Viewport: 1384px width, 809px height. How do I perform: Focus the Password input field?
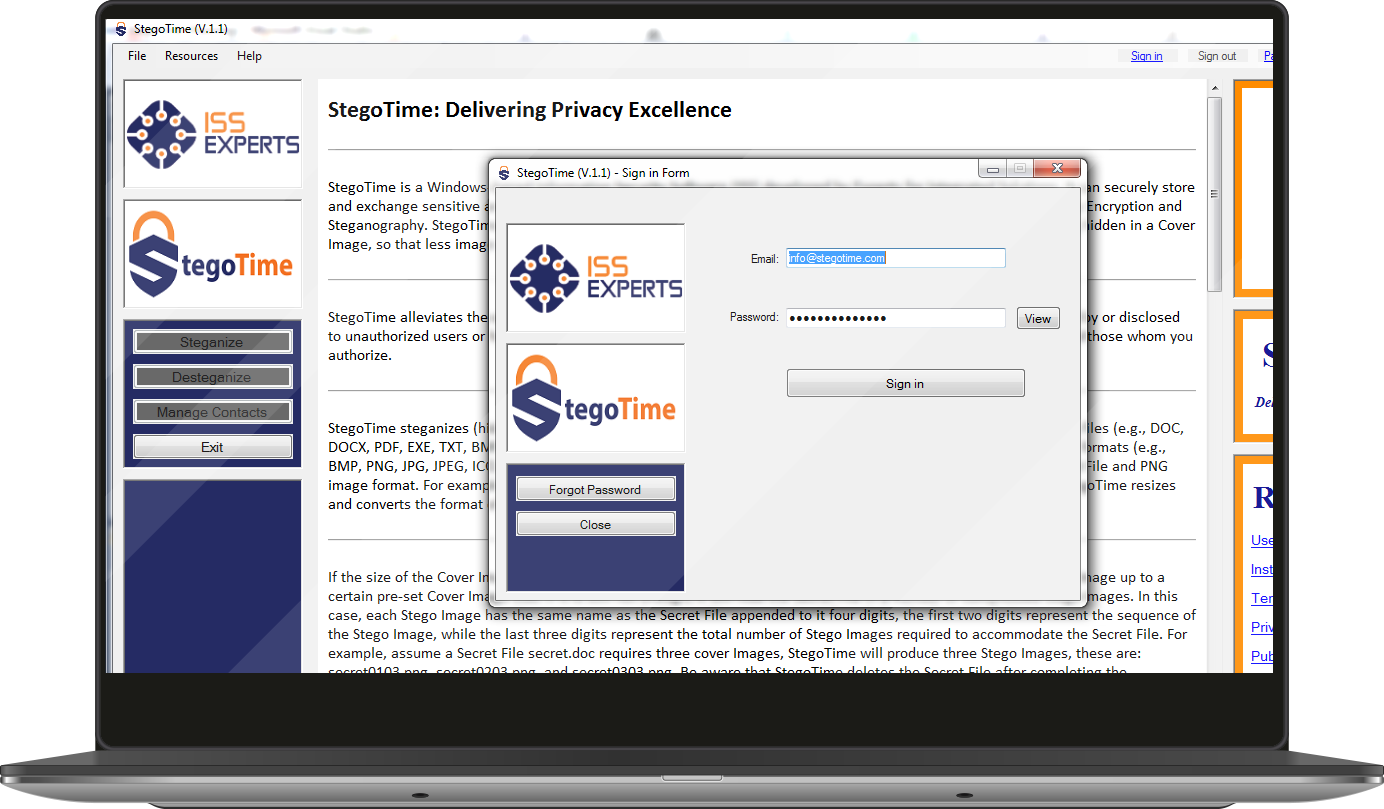point(895,318)
